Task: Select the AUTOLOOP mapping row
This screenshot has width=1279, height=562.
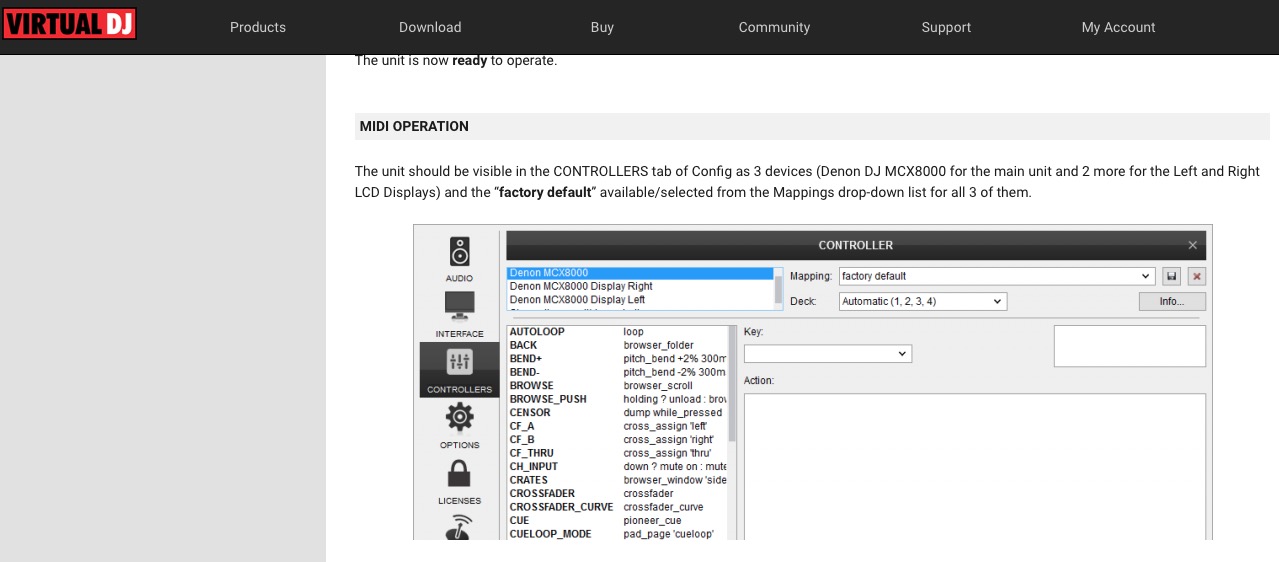Action: (x=617, y=332)
